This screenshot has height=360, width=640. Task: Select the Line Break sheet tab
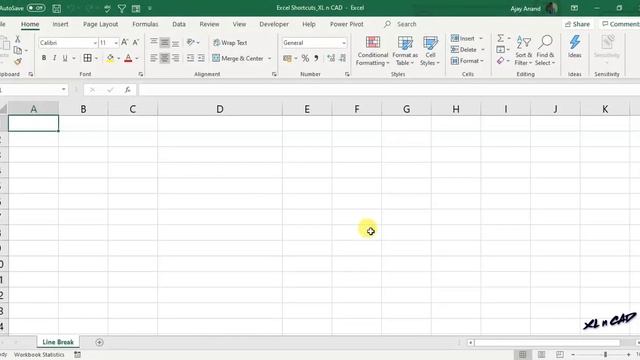(58, 342)
